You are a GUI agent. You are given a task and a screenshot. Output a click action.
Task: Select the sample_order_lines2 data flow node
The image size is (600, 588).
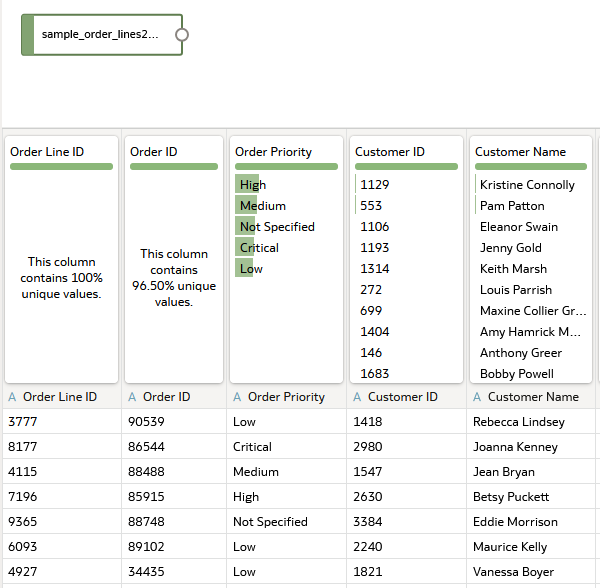(x=102, y=35)
